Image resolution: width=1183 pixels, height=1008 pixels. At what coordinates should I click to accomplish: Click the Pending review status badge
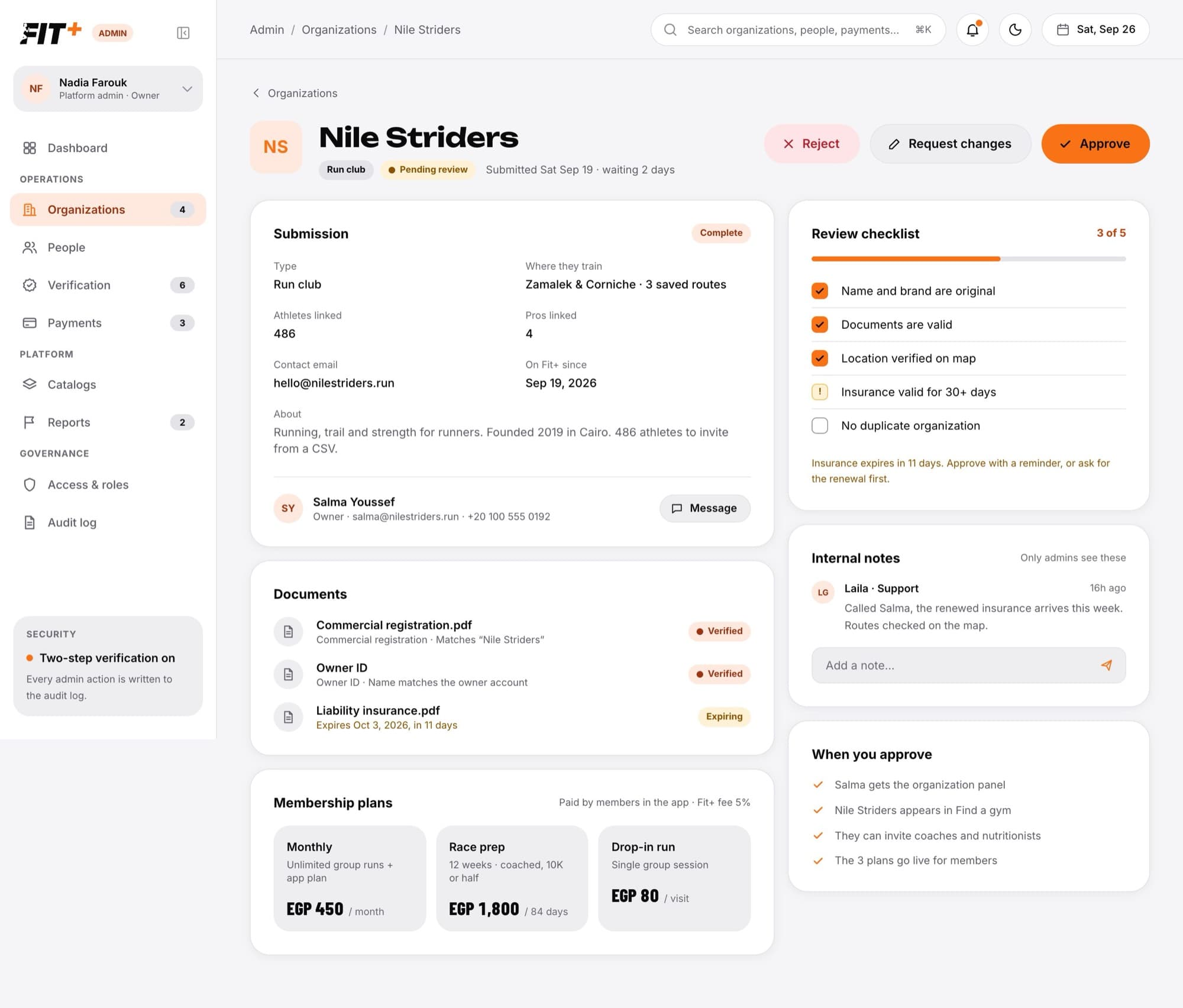[x=428, y=170]
